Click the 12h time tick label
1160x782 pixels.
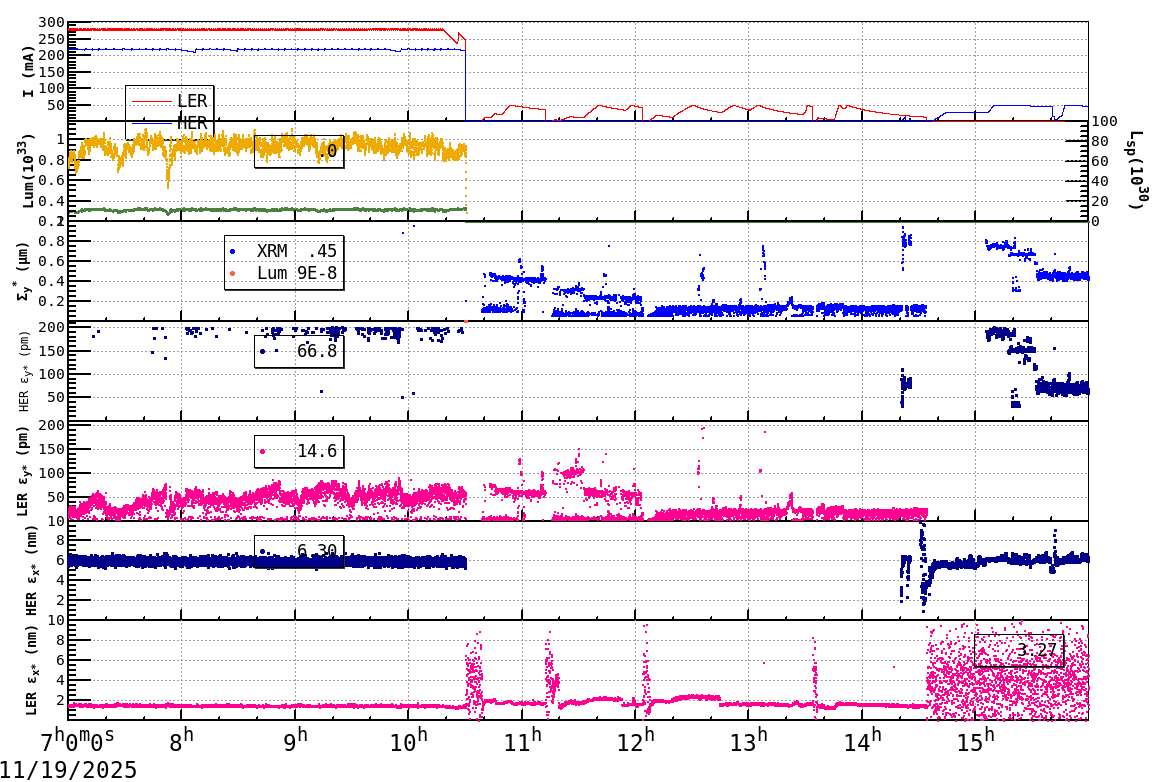coord(635,740)
